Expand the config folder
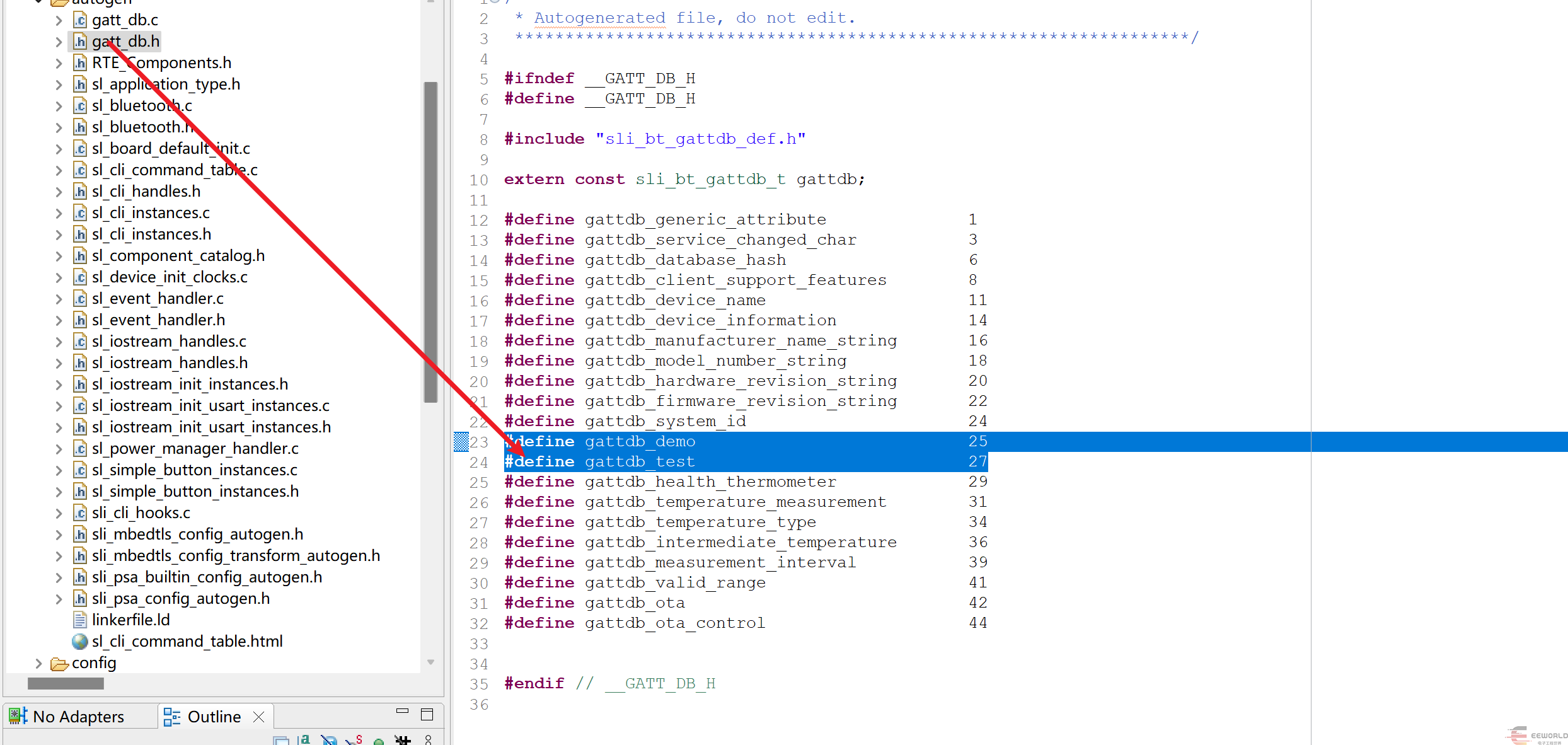The image size is (1568, 745). click(38, 663)
